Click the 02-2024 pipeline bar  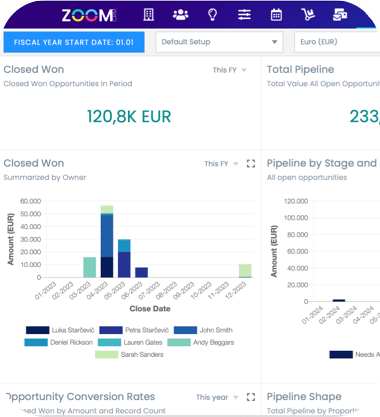point(339,300)
